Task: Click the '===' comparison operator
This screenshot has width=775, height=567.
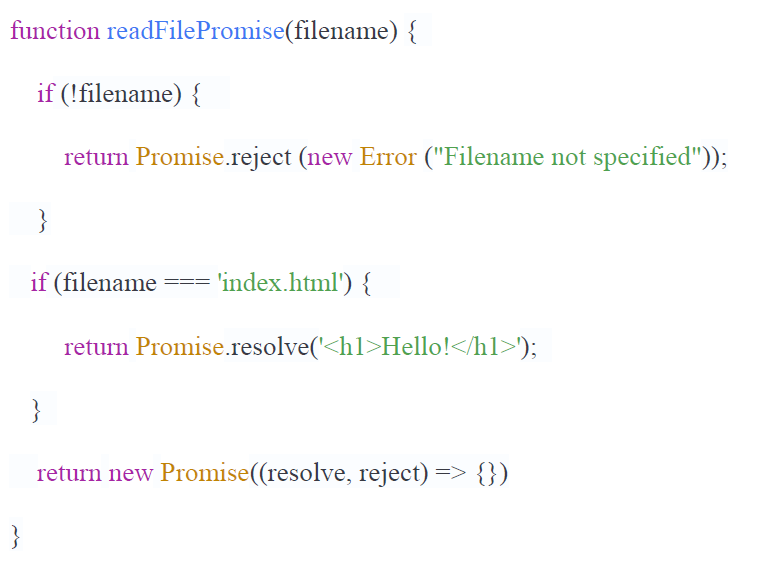Action: (x=187, y=283)
